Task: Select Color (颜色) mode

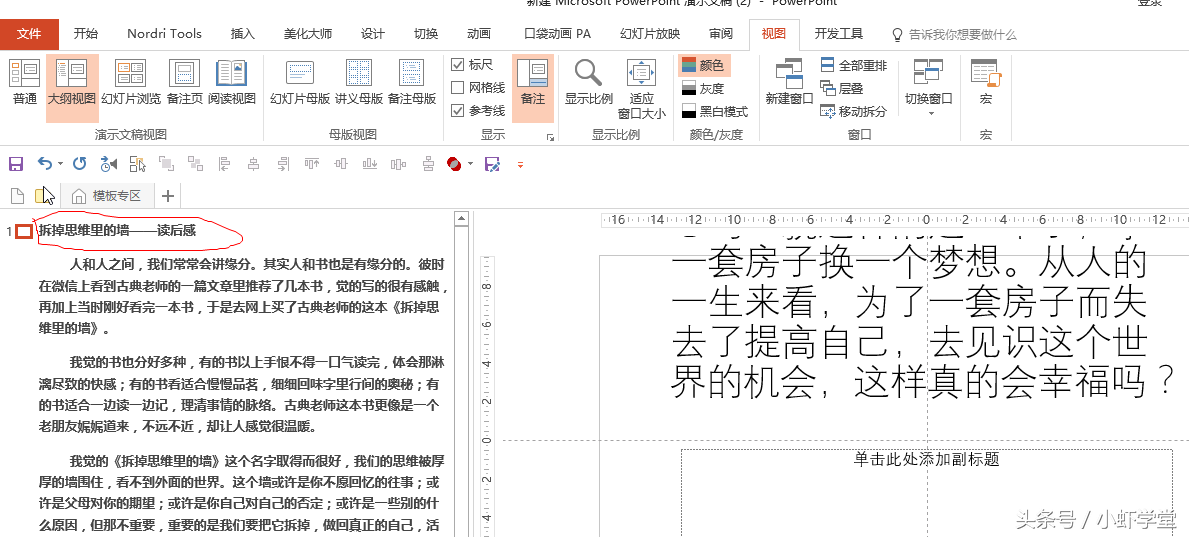Action: click(703, 66)
